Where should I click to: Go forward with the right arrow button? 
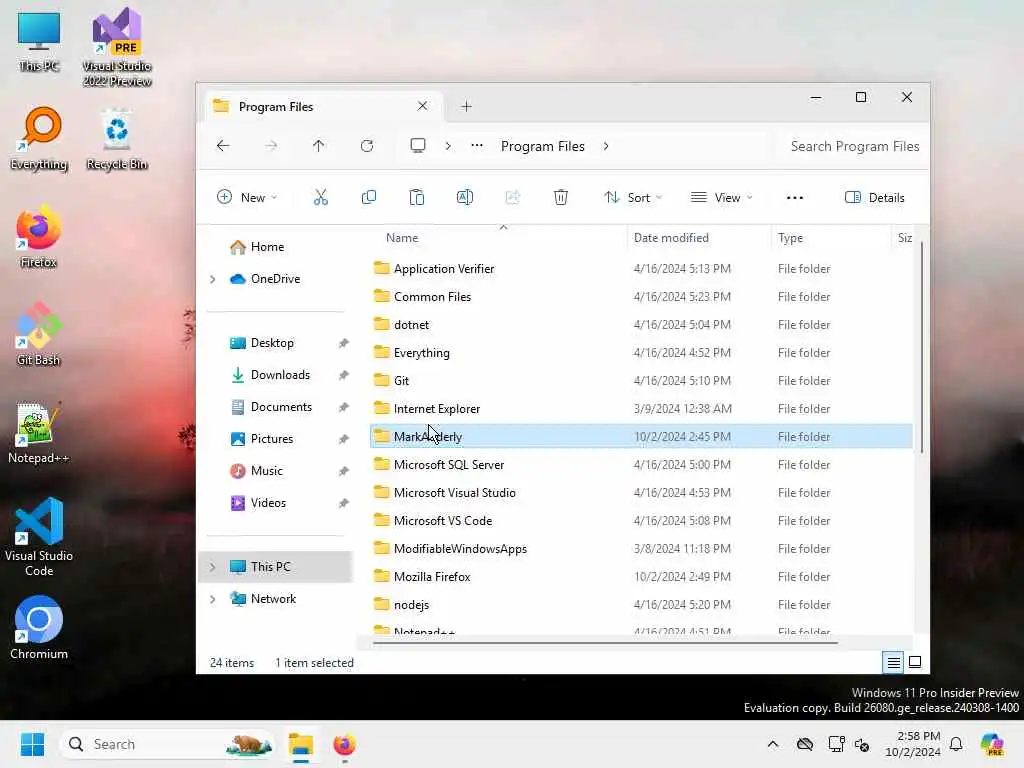pos(271,146)
